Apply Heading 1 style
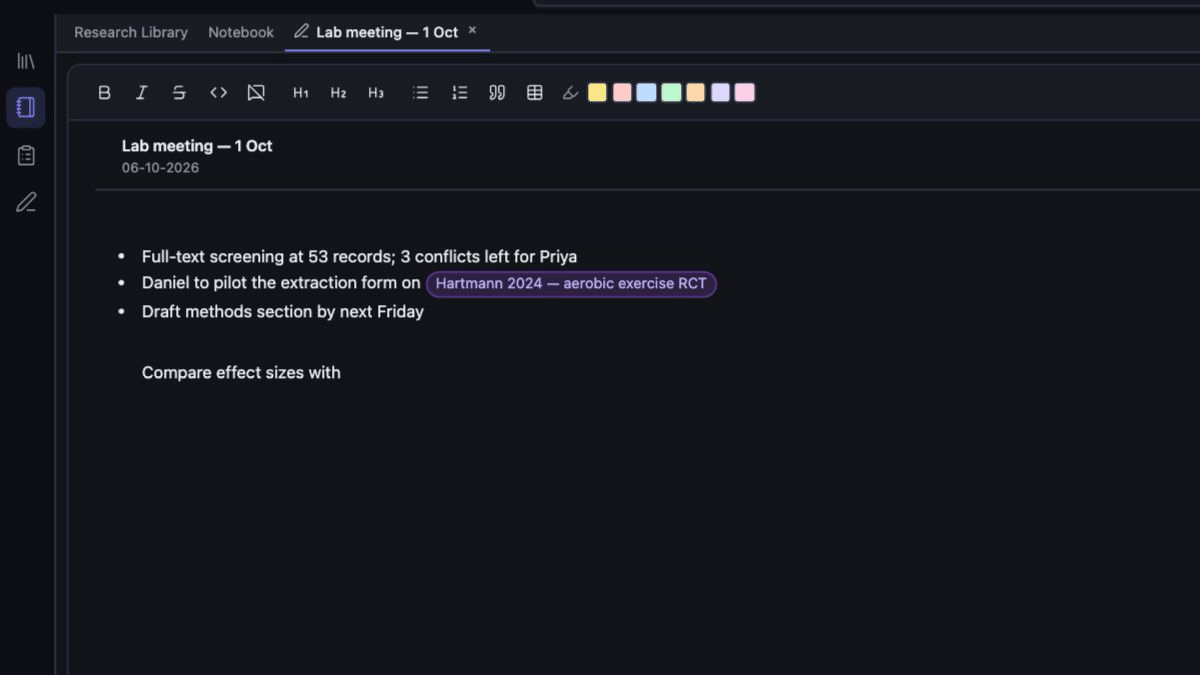The image size is (1200, 675). [x=300, y=93]
